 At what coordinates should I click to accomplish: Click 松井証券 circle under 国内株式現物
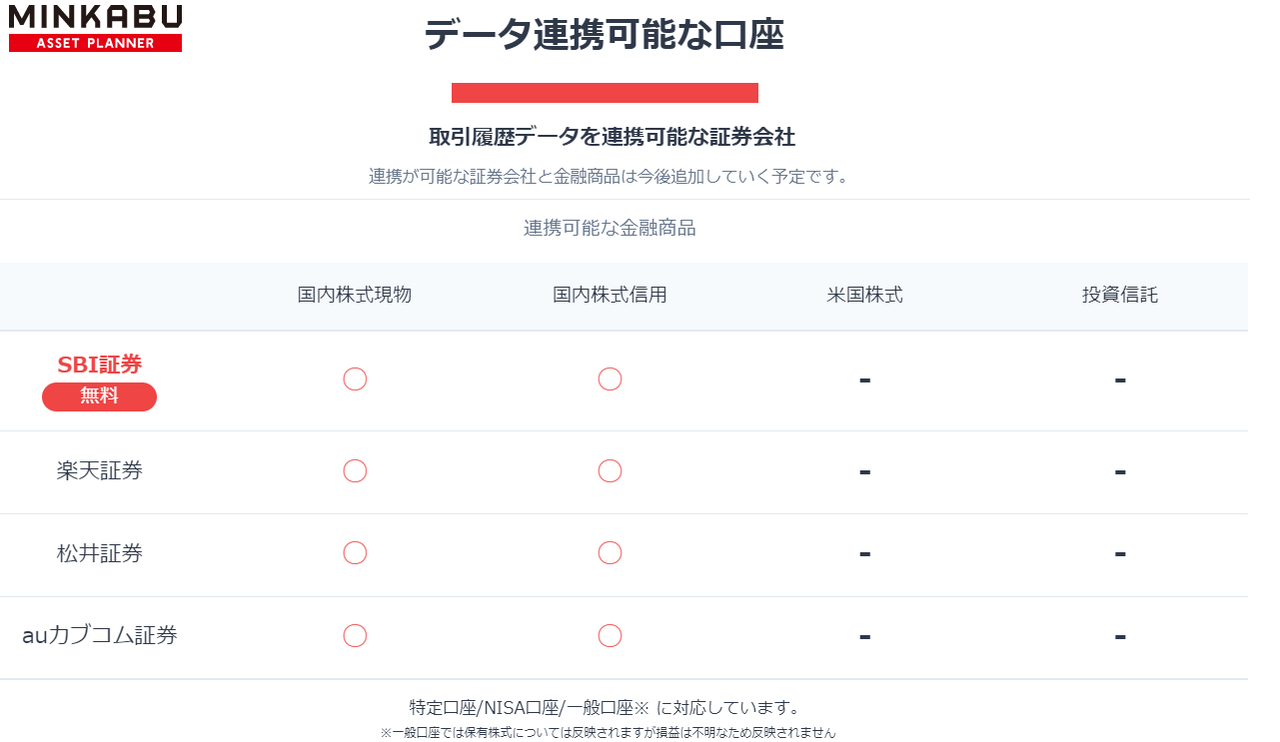pos(355,553)
